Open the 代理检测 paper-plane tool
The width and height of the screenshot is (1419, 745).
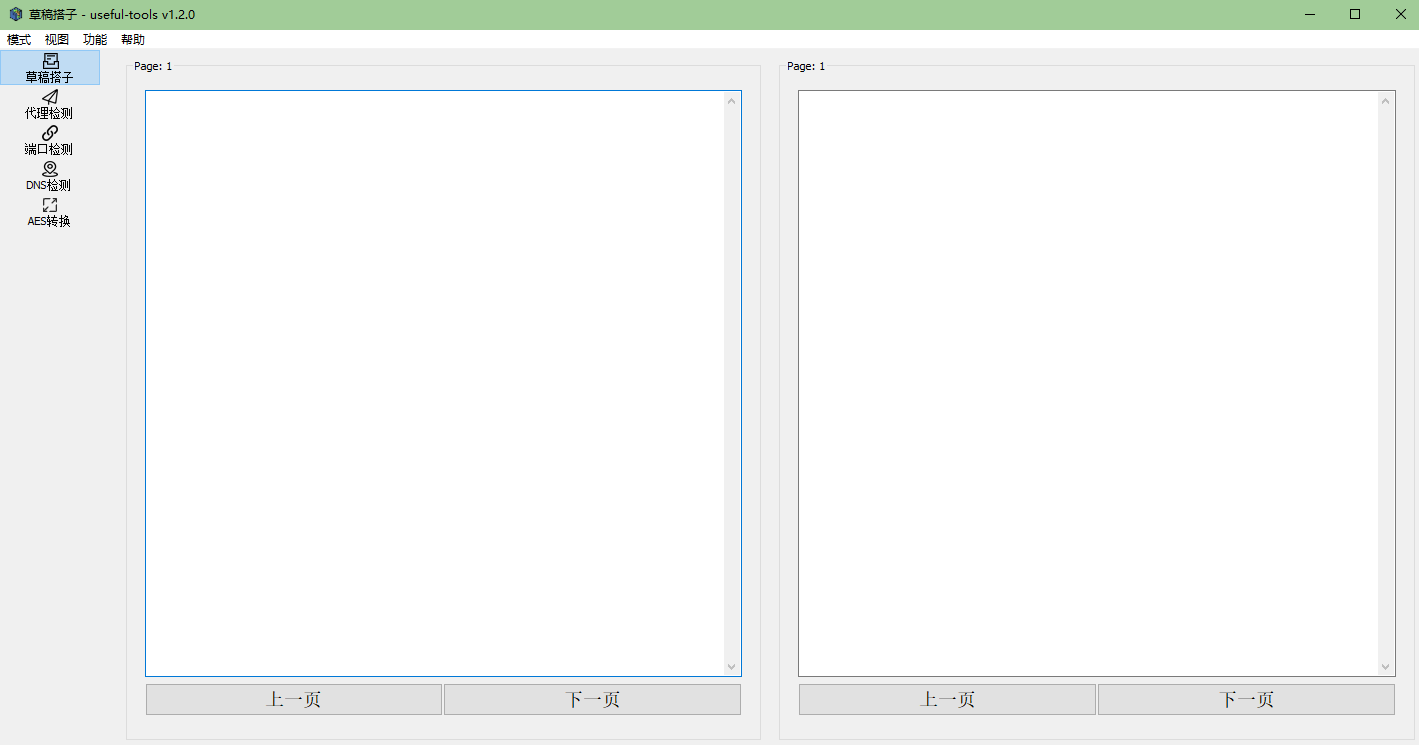point(50,104)
